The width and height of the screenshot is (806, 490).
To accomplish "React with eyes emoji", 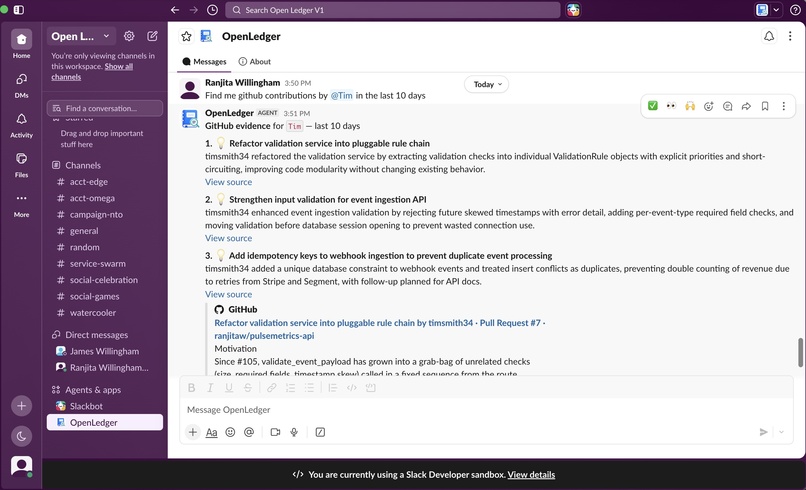I will click(671, 106).
